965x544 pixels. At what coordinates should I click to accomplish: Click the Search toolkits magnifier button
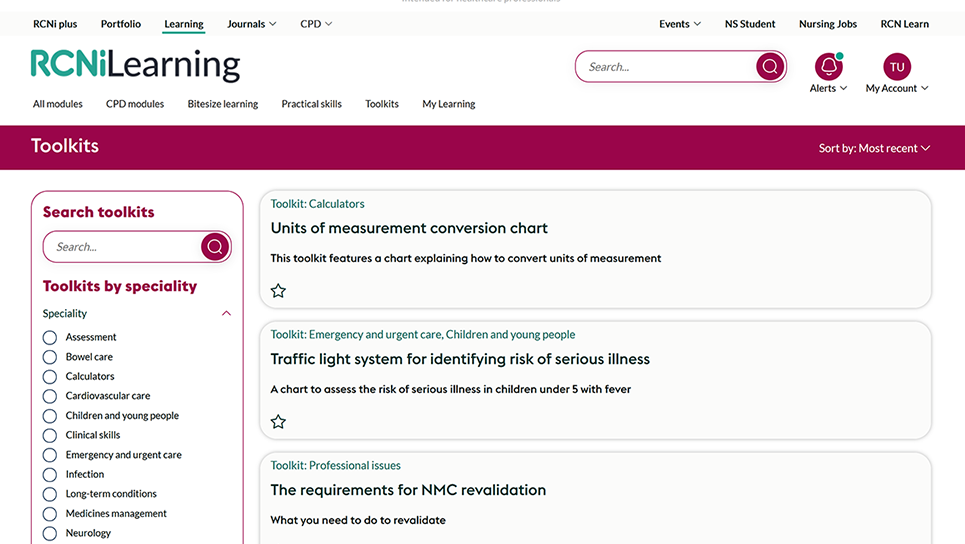(x=215, y=247)
